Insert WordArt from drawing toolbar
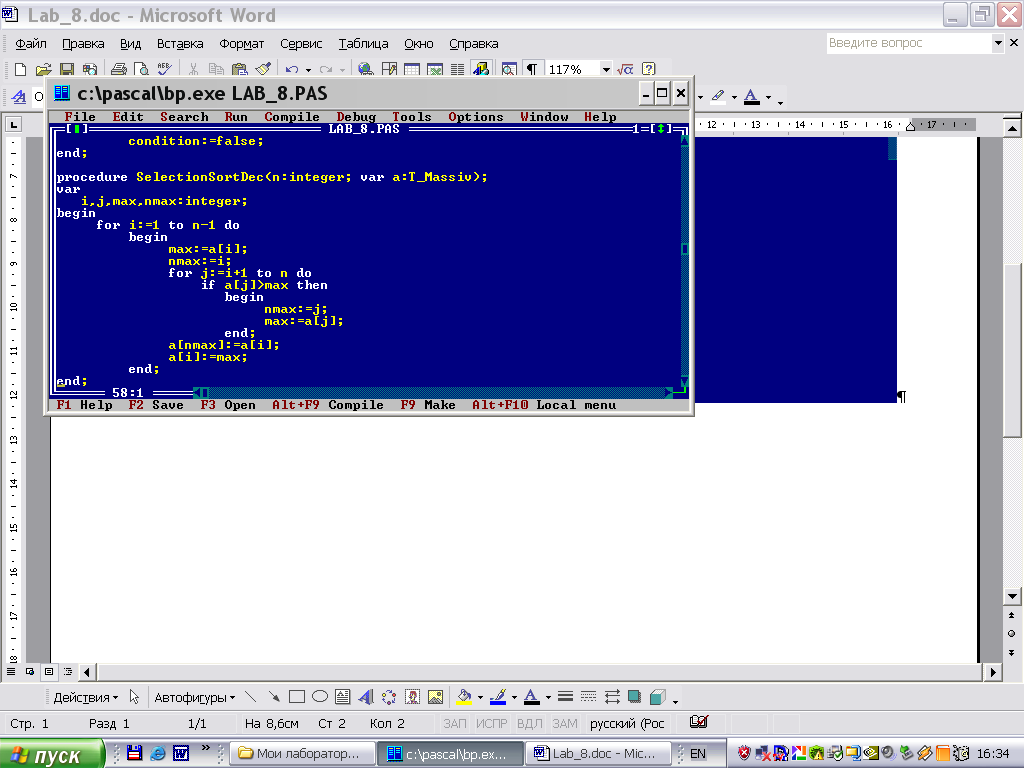Screen dimensions: 1024x768 (366, 697)
